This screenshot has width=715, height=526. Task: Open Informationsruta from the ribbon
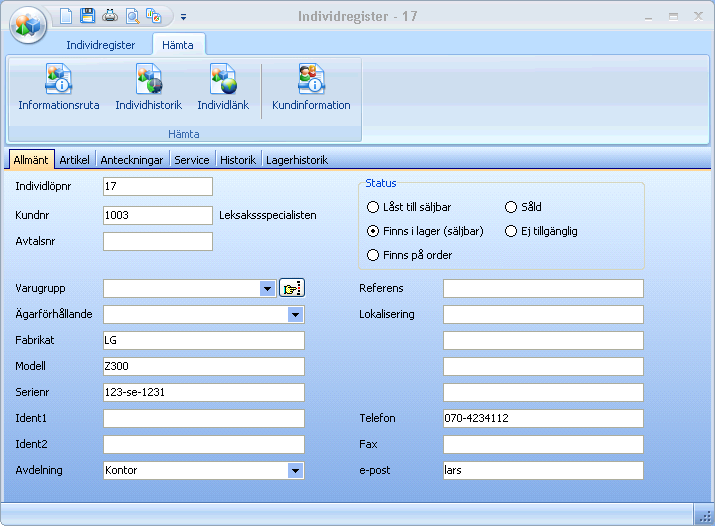point(59,88)
